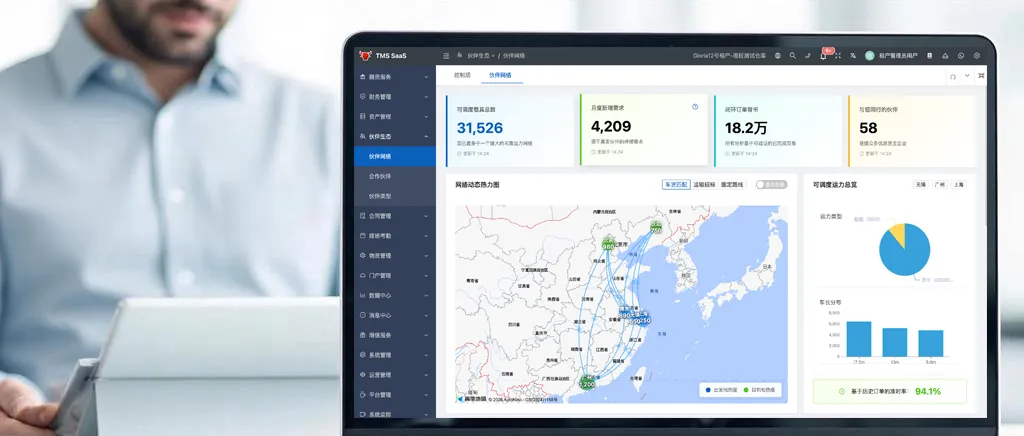Screen dimensions: 1024x436
Task: Click the 980 map marker near 北京
Action: coord(608,245)
